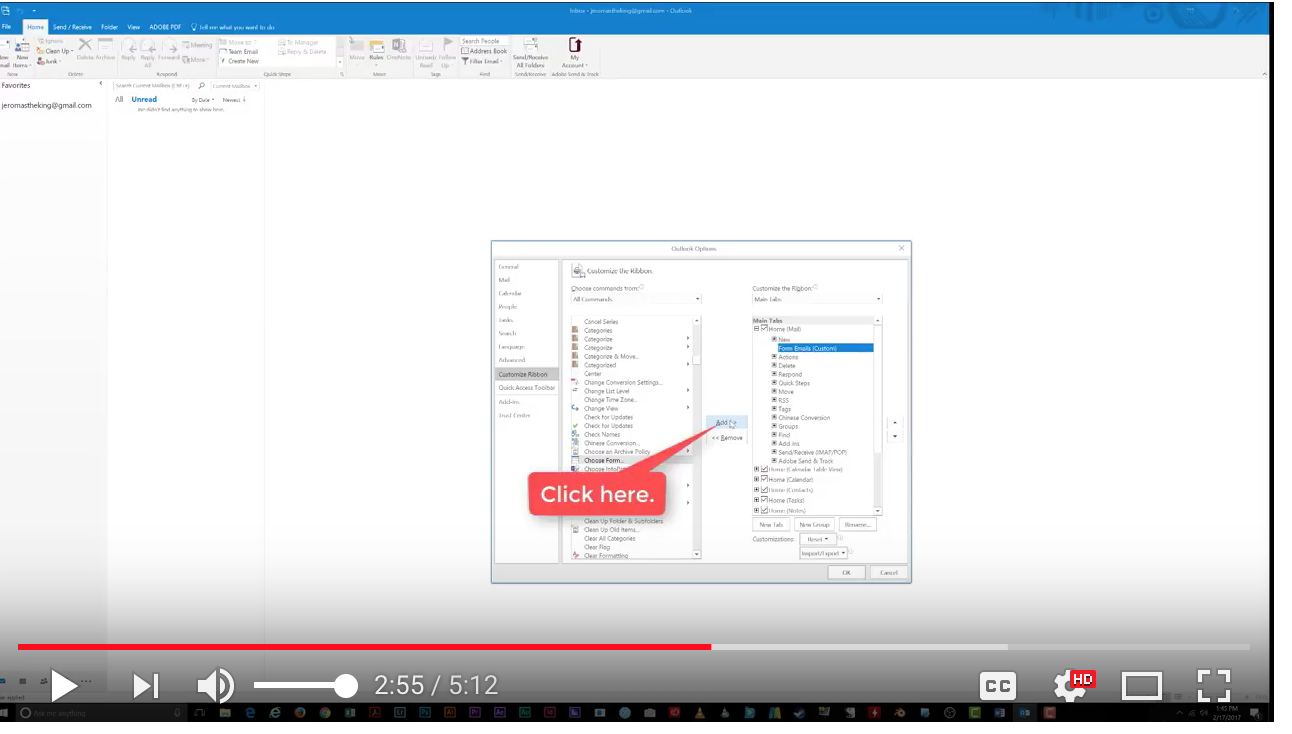Open the Address Book
This screenshot has height=734, width=1292.
(484, 51)
